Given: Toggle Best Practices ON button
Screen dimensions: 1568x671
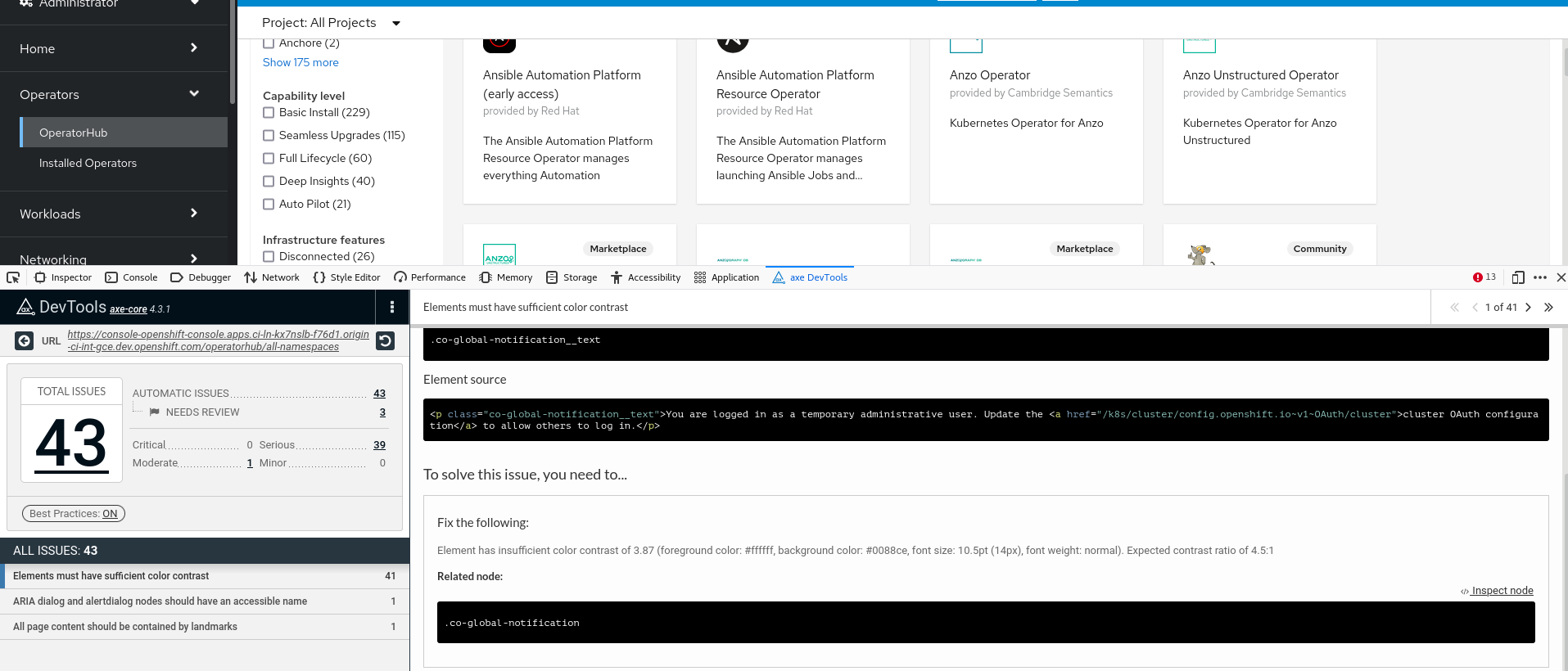Looking at the screenshot, I should coord(73,514).
